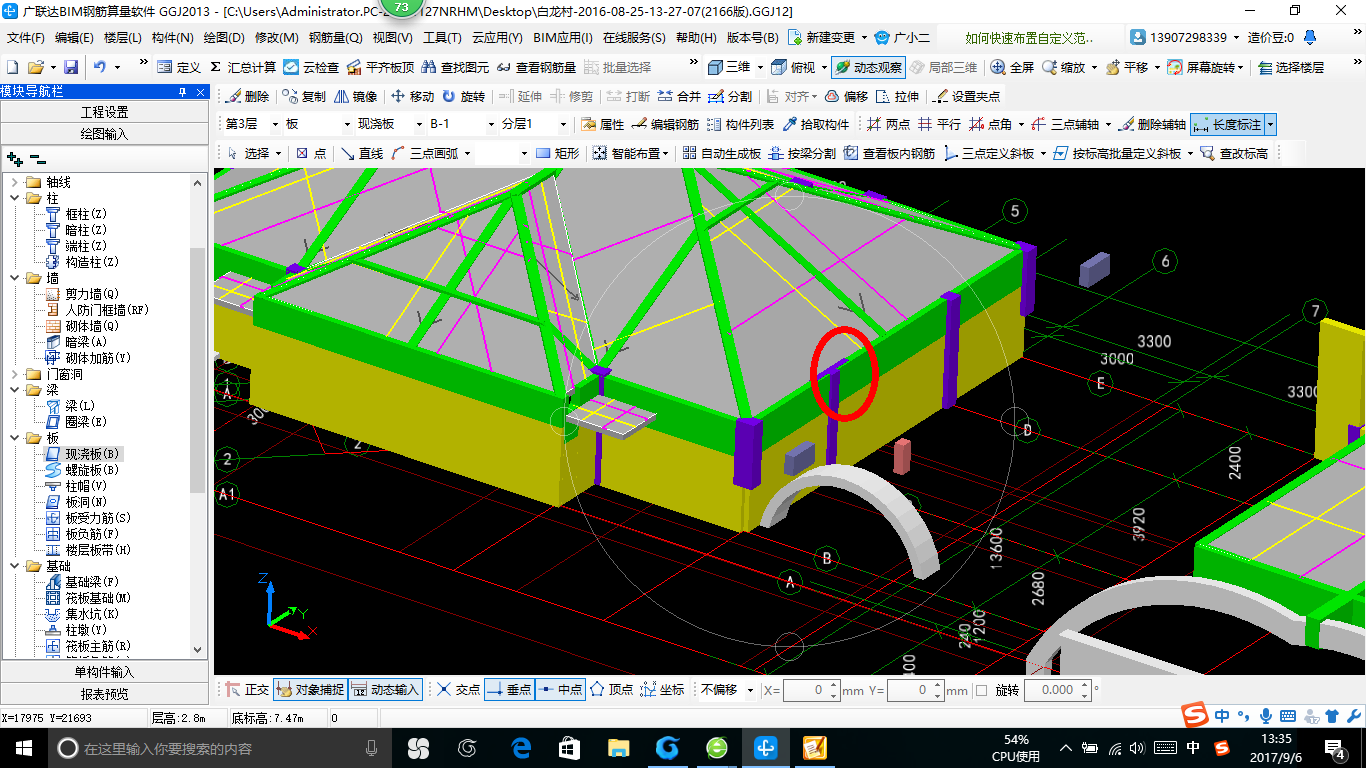The width and height of the screenshot is (1366, 768).
Task: Collapse the 基础 tree node
Action: pos(14,566)
